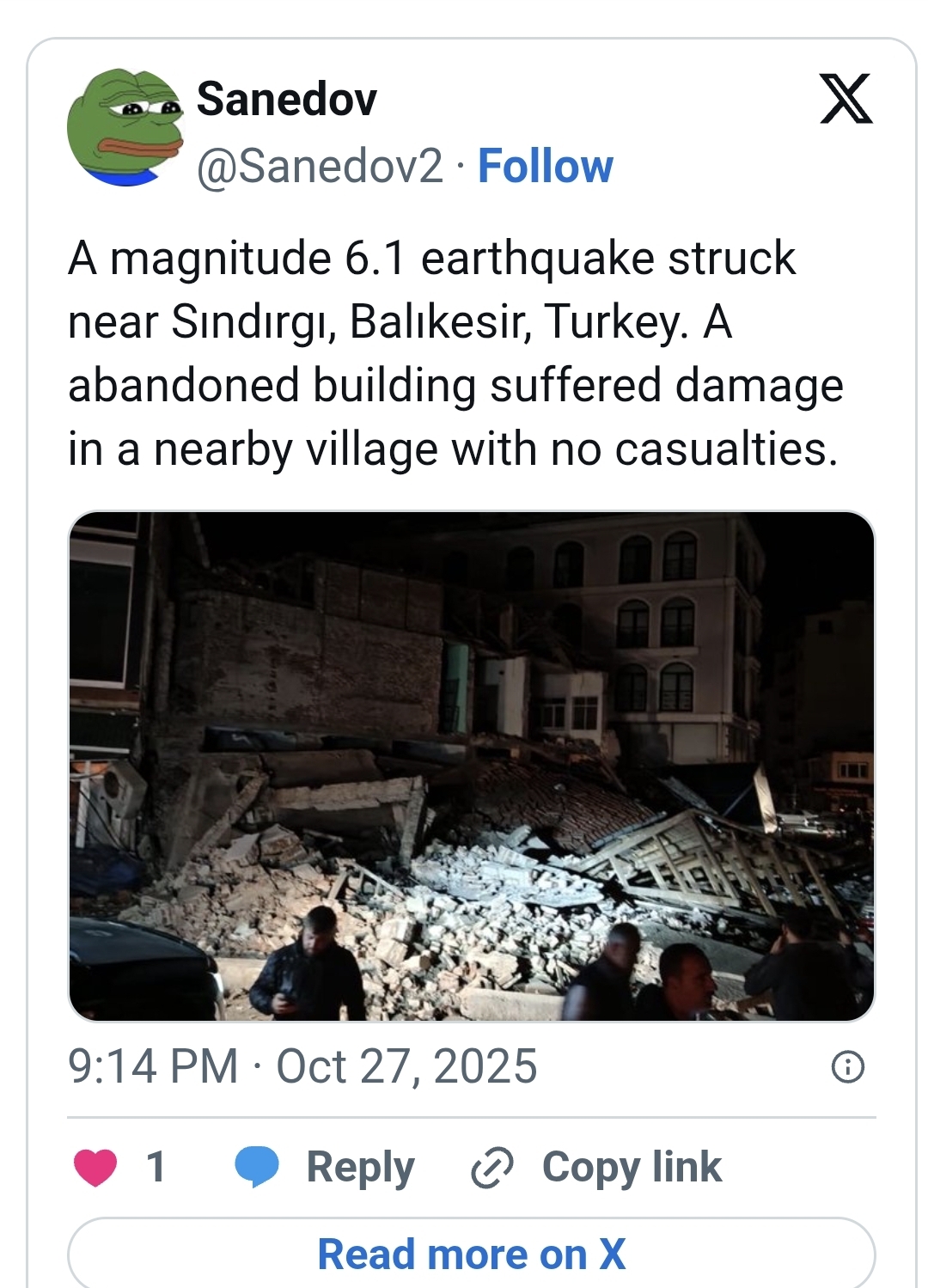Click the blue reply speech bubble icon
928x1288 pixels.
pyautogui.click(x=257, y=1167)
